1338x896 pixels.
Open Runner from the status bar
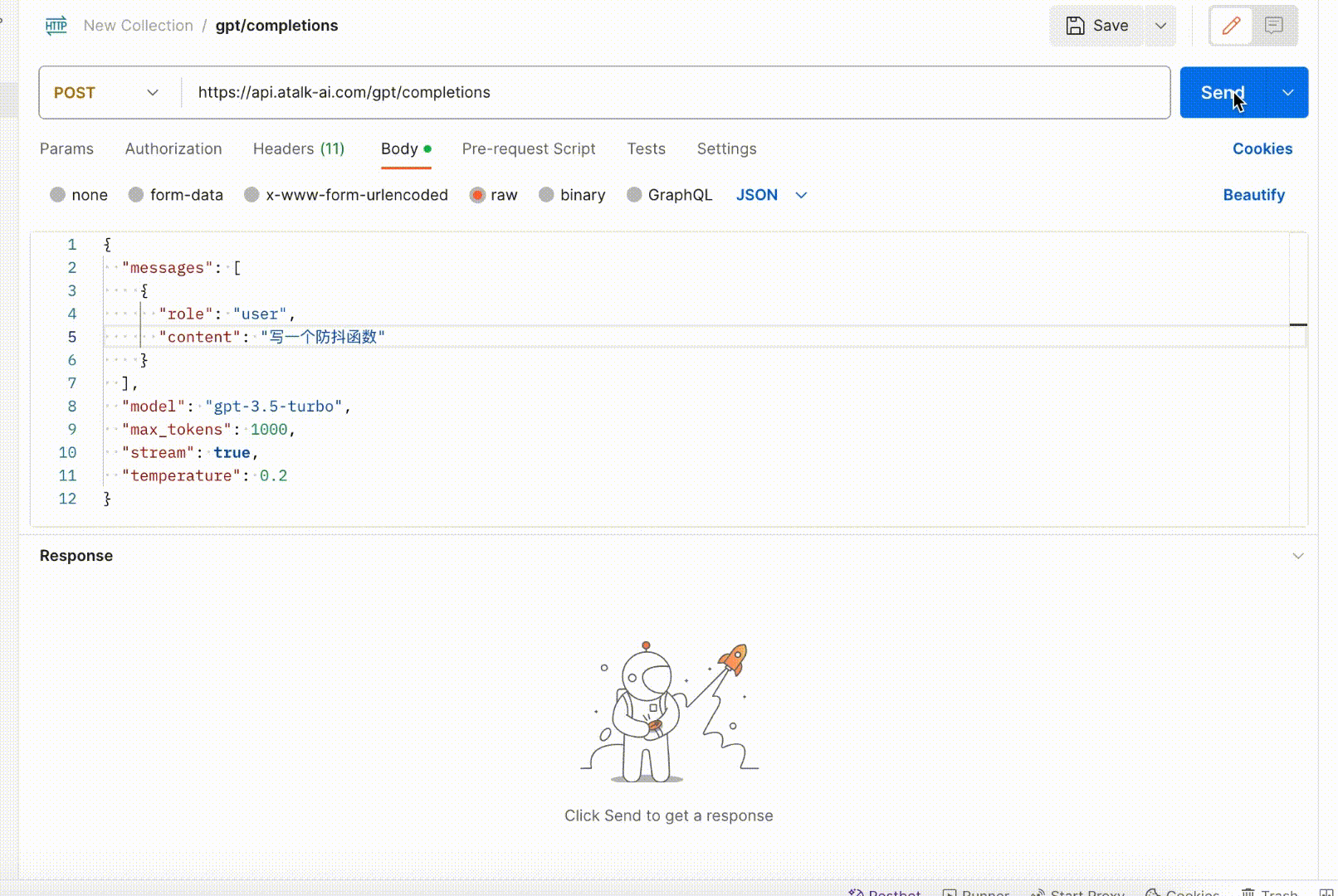point(950,893)
